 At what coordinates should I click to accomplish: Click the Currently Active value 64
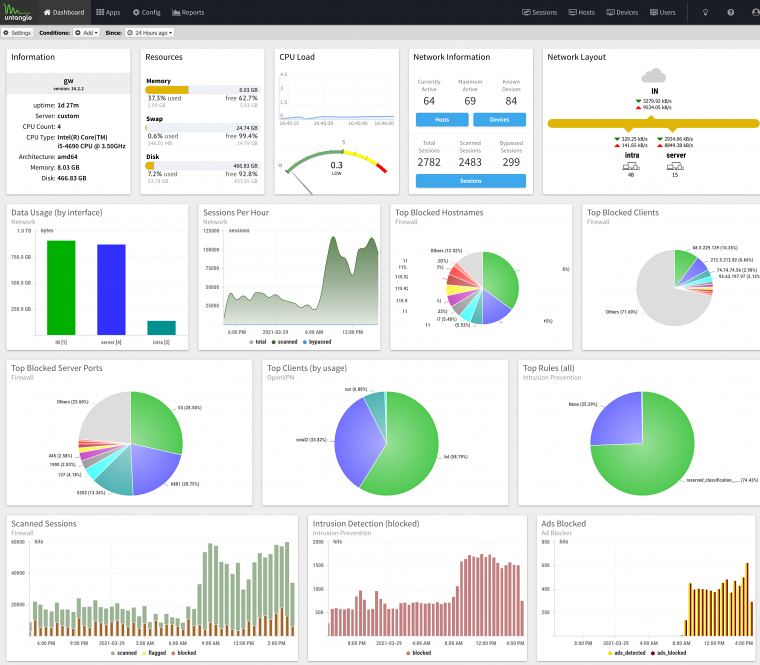pyautogui.click(x=429, y=101)
